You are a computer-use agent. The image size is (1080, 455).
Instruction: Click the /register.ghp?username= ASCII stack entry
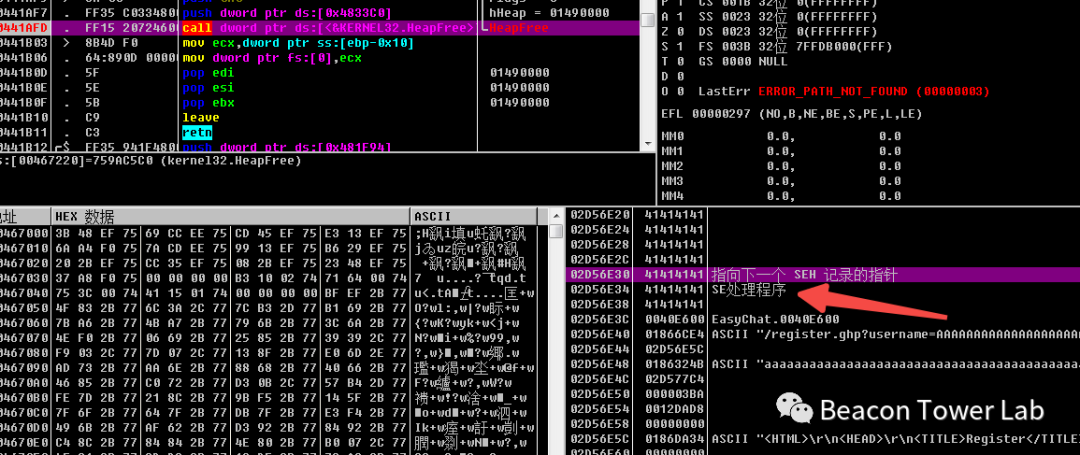(895, 335)
